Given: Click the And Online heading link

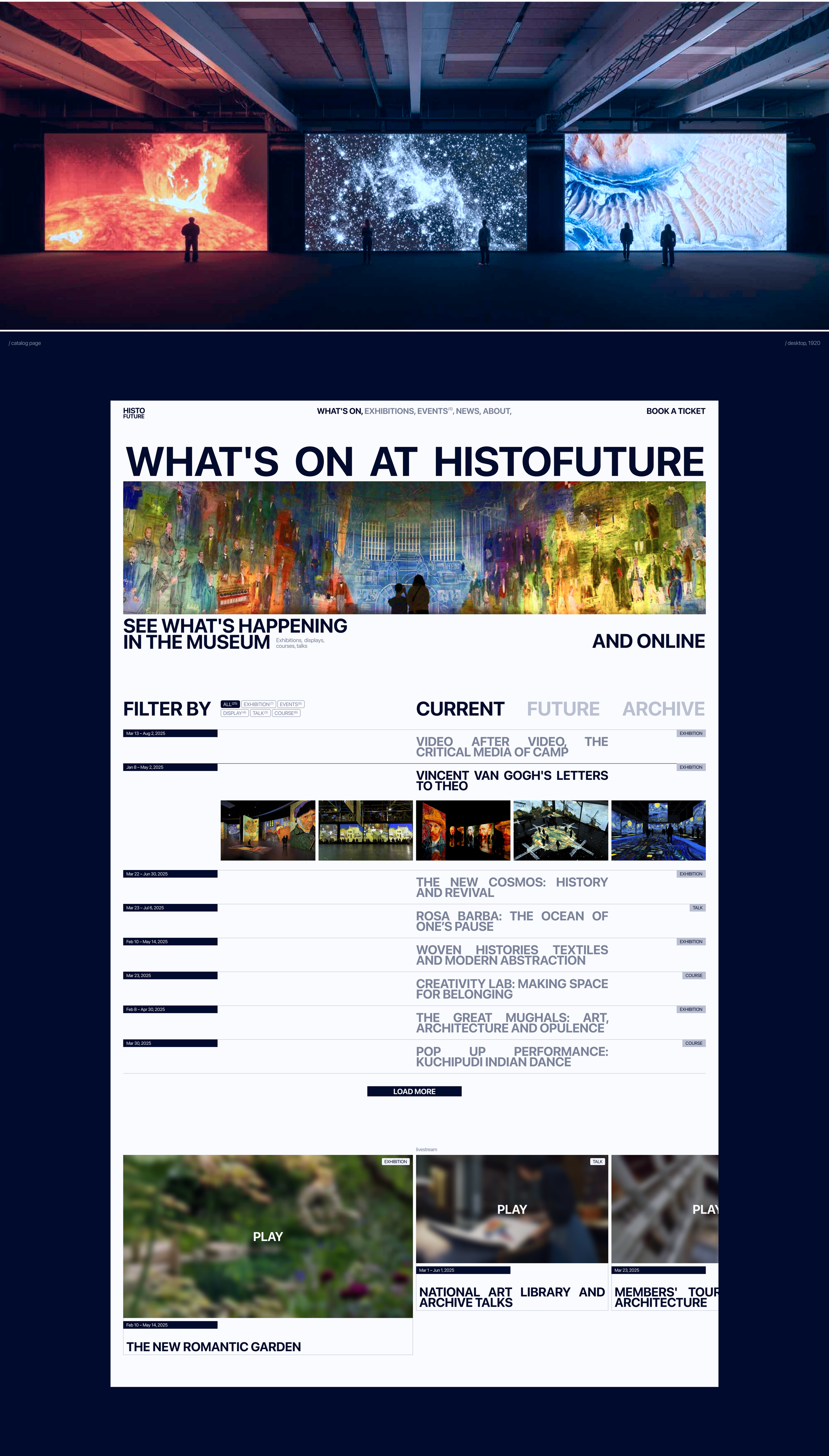Looking at the screenshot, I should [x=648, y=641].
